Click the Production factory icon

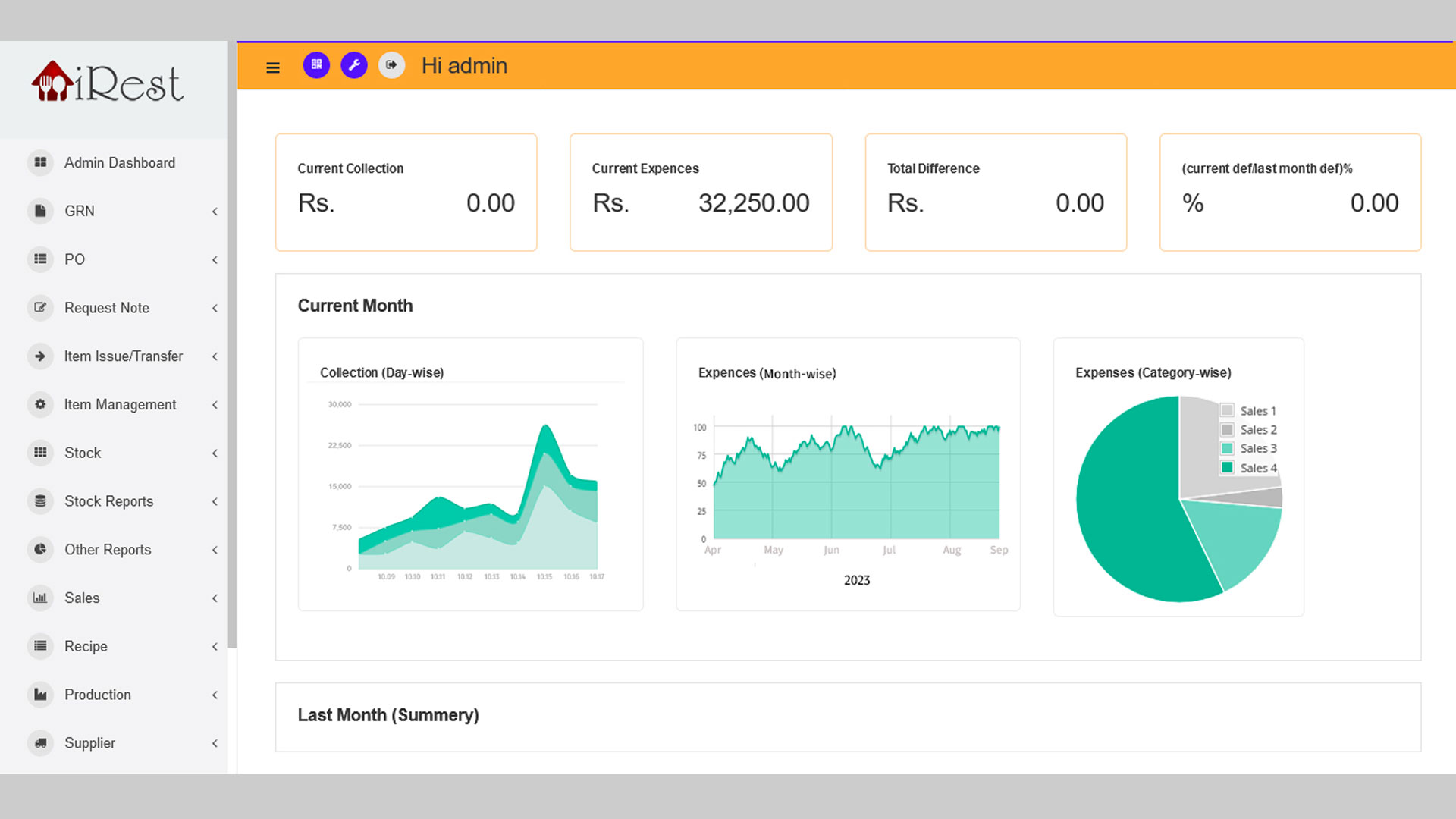(x=40, y=695)
